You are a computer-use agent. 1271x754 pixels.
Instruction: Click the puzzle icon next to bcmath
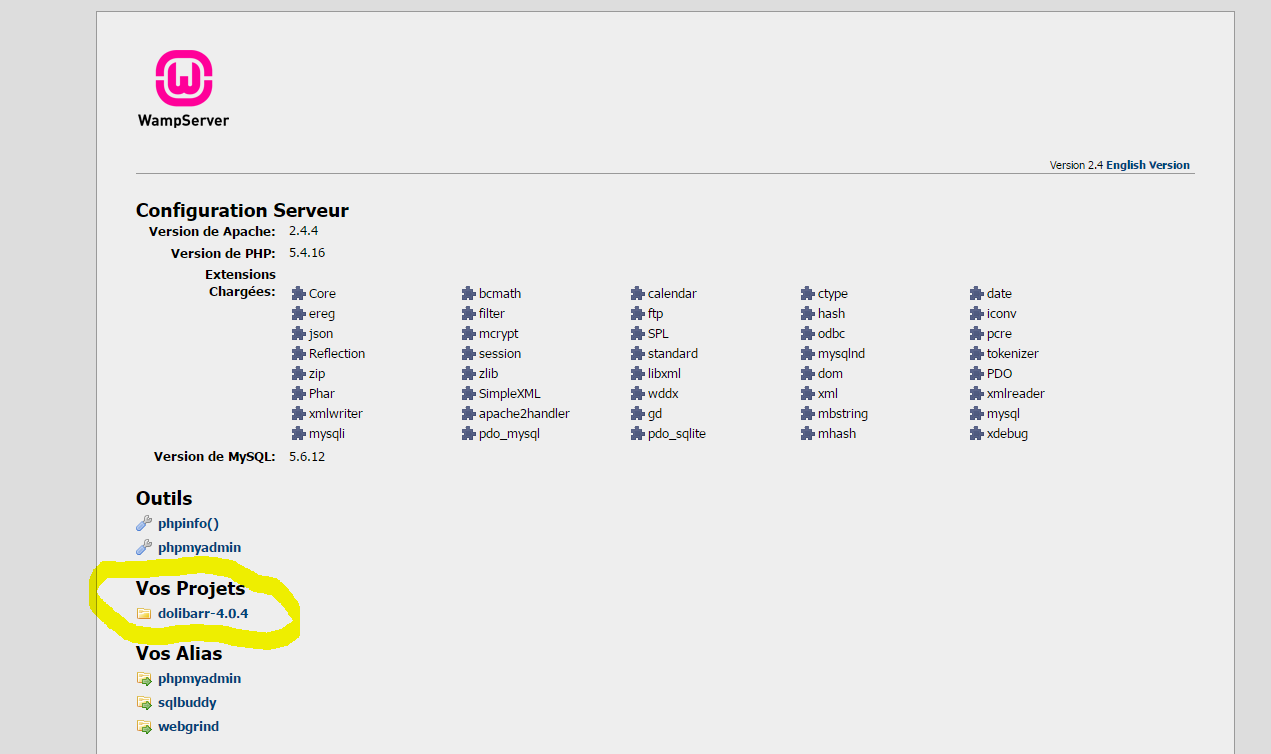(469, 293)
